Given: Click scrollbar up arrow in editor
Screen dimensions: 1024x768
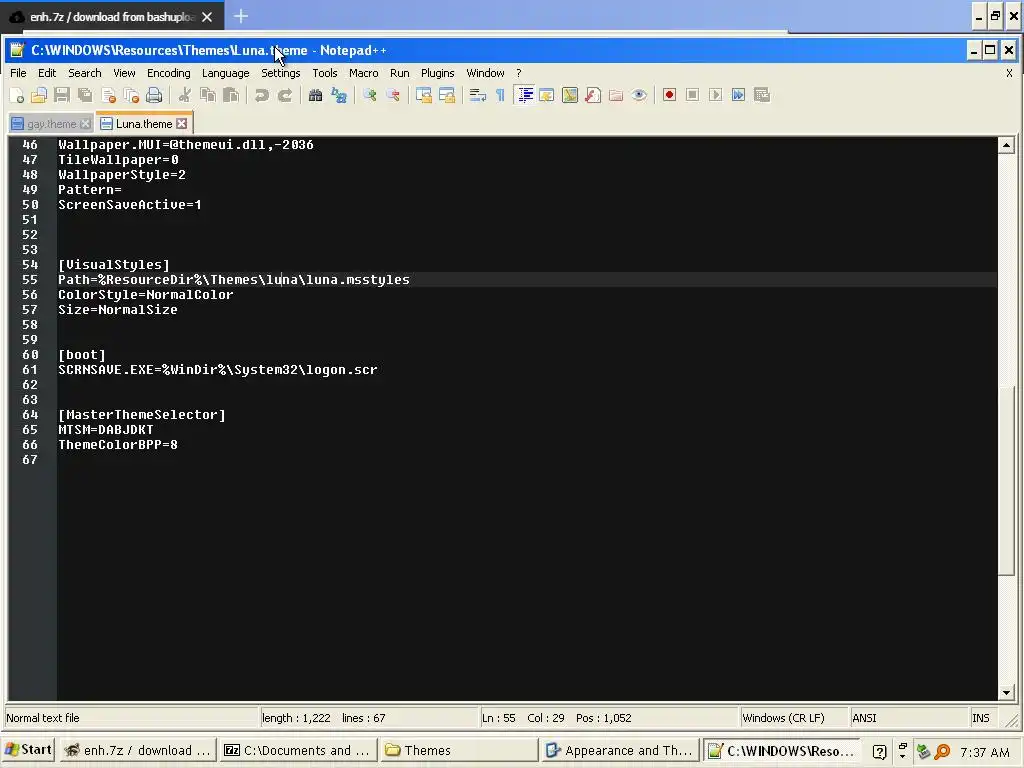Looking at the screenshot, I should point(1006,145).
